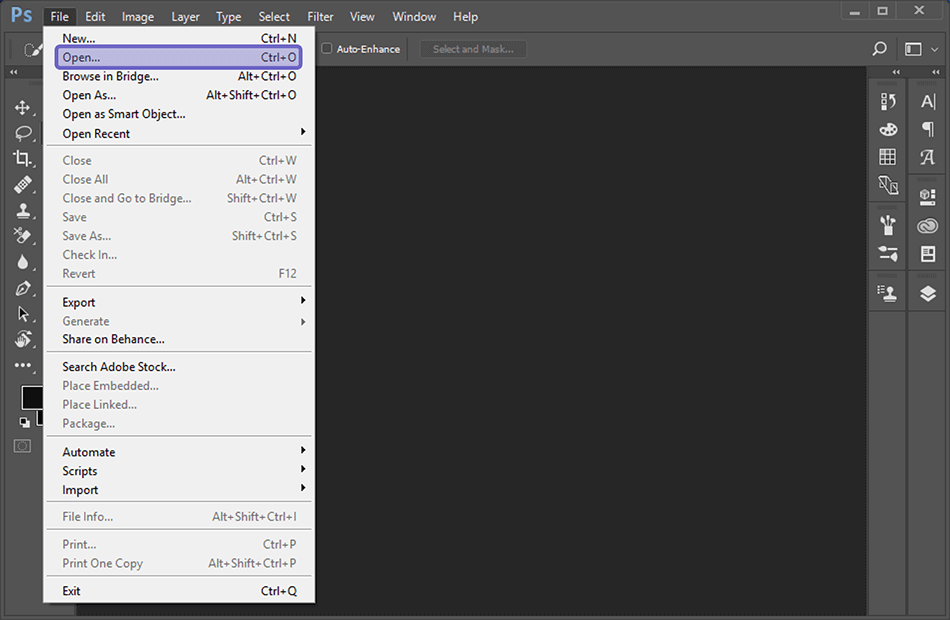Open the Brushes cup panel icon
Screen dimensions: 950x620
888,225
